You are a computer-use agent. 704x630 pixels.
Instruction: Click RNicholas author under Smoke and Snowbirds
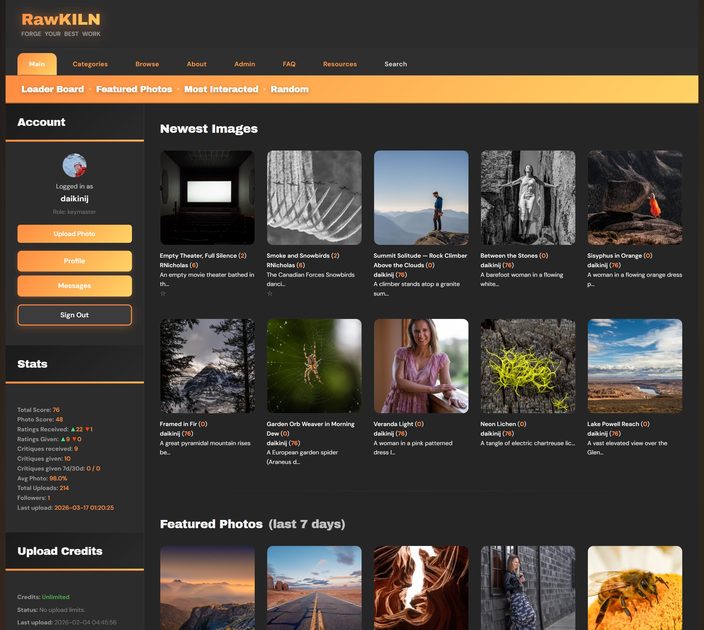(281, 265)
